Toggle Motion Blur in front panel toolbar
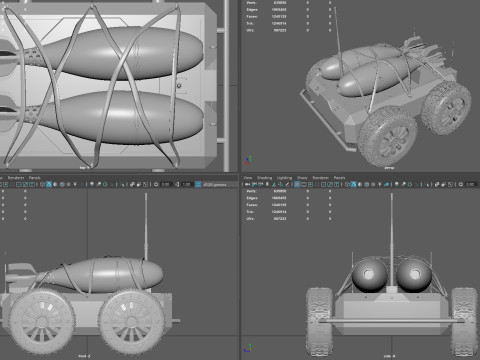The width and height of the screenshot is (480, 360). pos(99,184)
